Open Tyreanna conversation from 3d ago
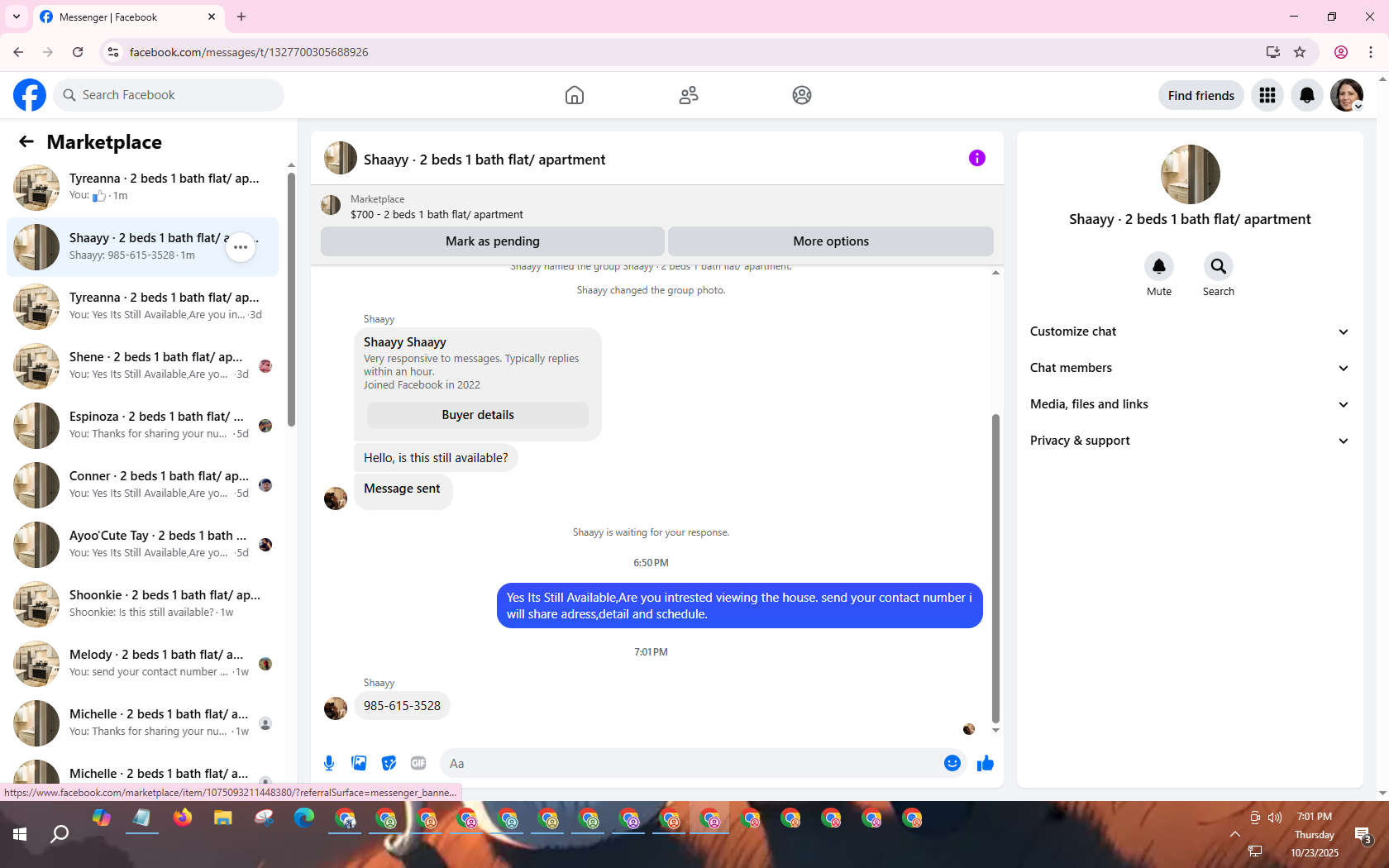Image resolution: width=1389 pixels, height=868 pixels. (142, 307)
